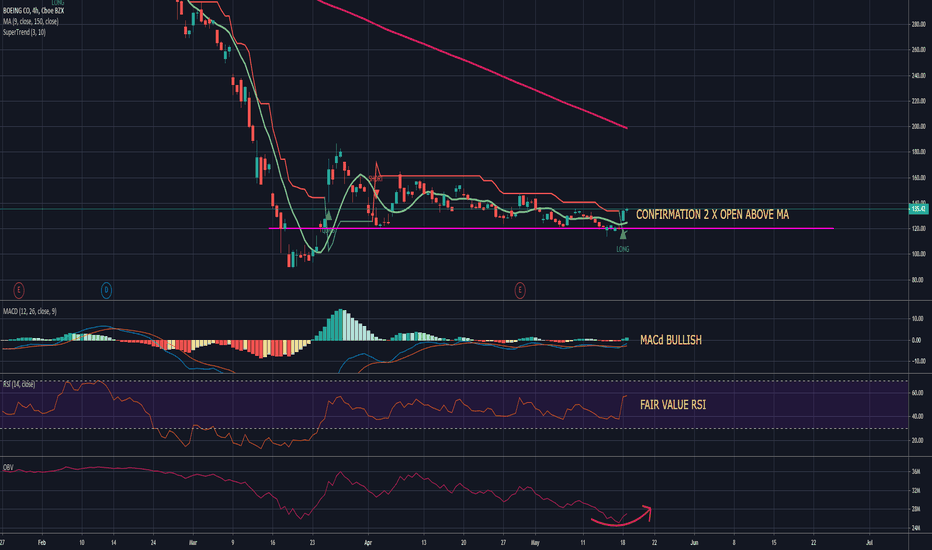932x550 pixels.
Task: Click the green LONG signal arrow near May 18
Action: [622, 234]
